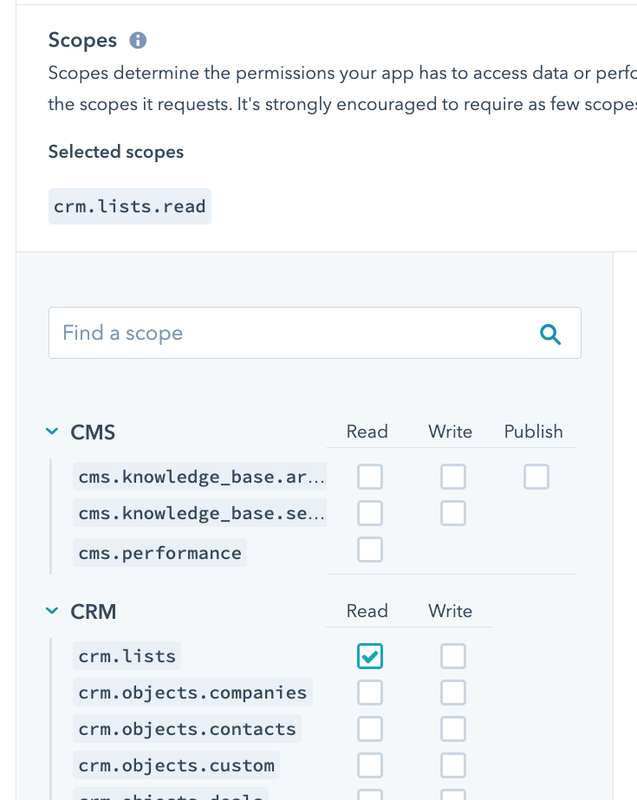Collapse the CRM scope group
The width and height of the screenshot is (637, 800).
[52, 611]
